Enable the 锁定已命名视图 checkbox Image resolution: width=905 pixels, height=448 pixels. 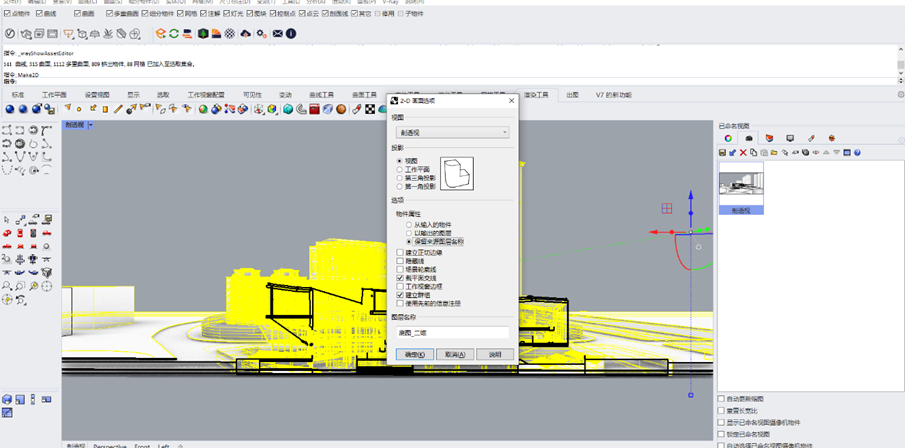721,434
